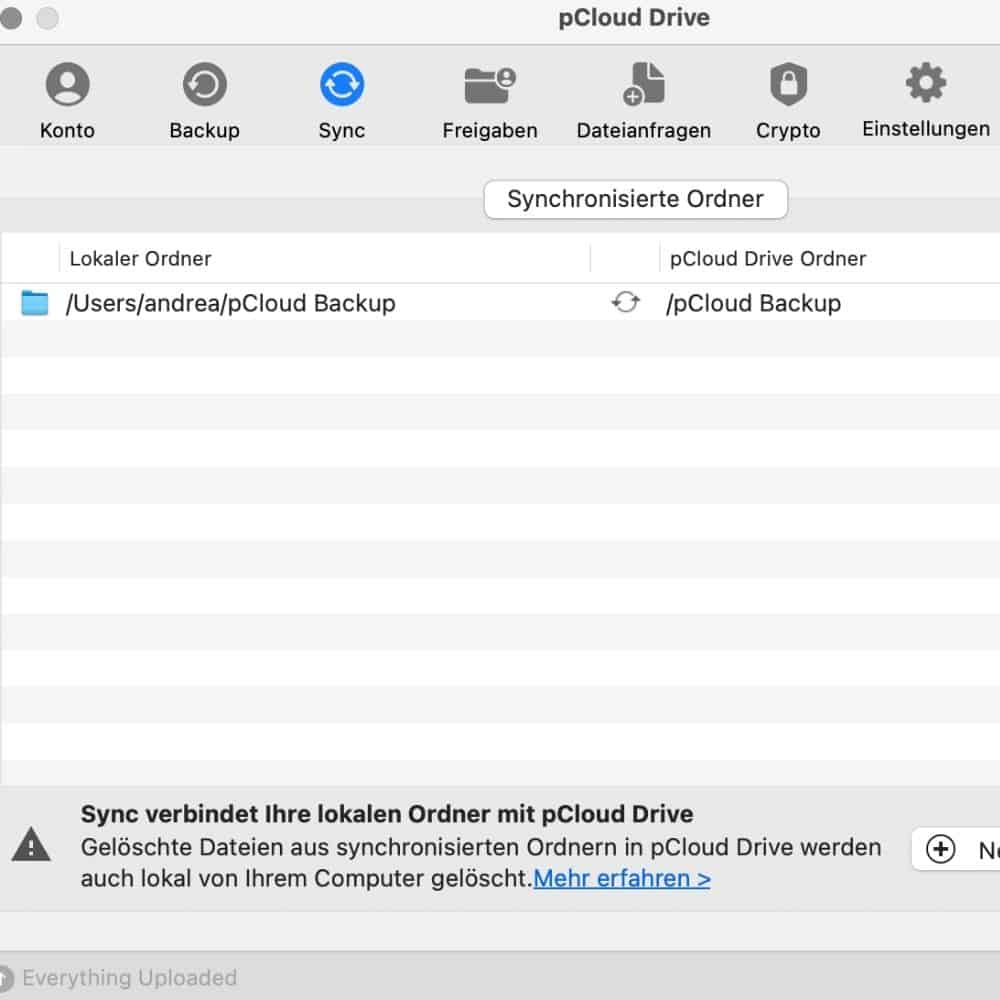Image resolution: width=1000 pixels, height=1000 pixels.
Task: Click the warning triangle icon
Action: point(31,844)
